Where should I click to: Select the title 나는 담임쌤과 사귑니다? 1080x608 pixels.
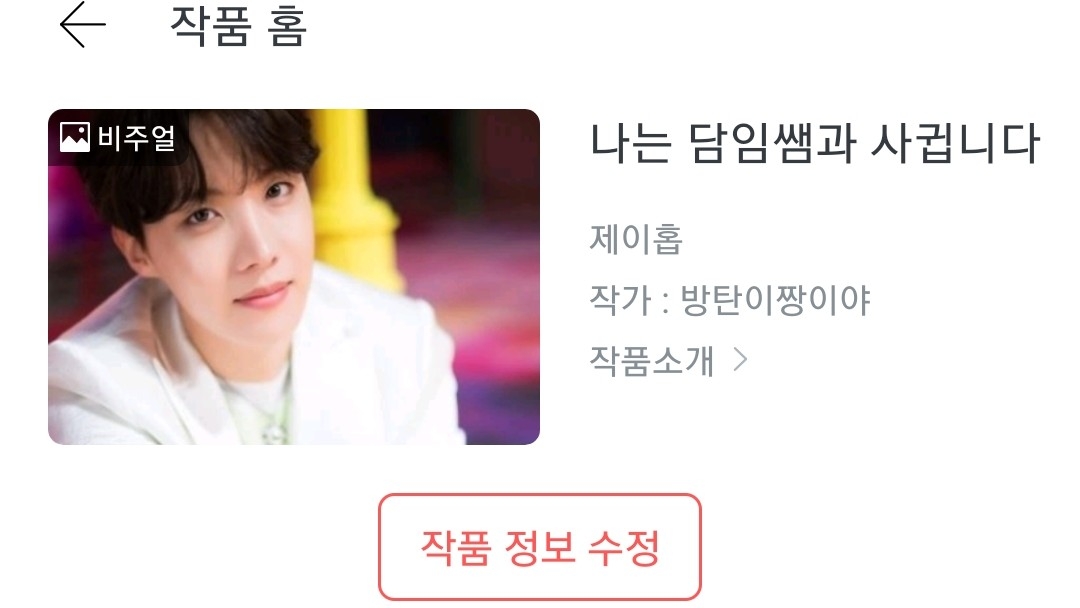pyautogui.click(x=815, y=143)
